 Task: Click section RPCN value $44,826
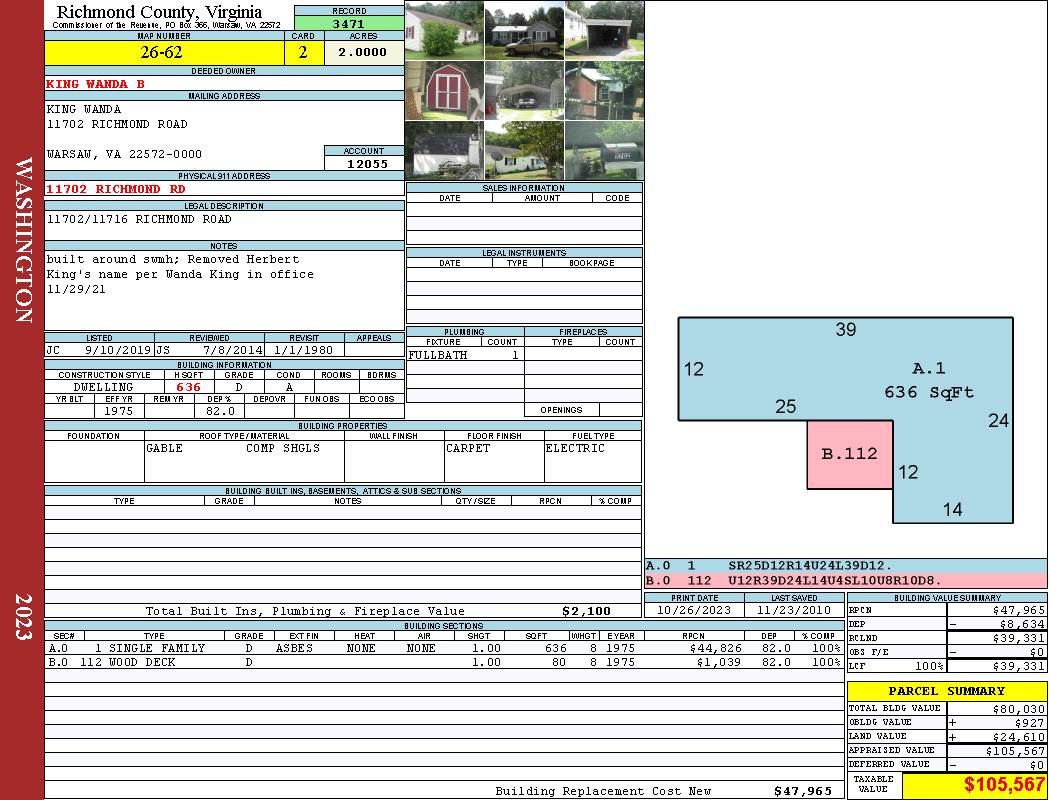(x=715, y=648)
